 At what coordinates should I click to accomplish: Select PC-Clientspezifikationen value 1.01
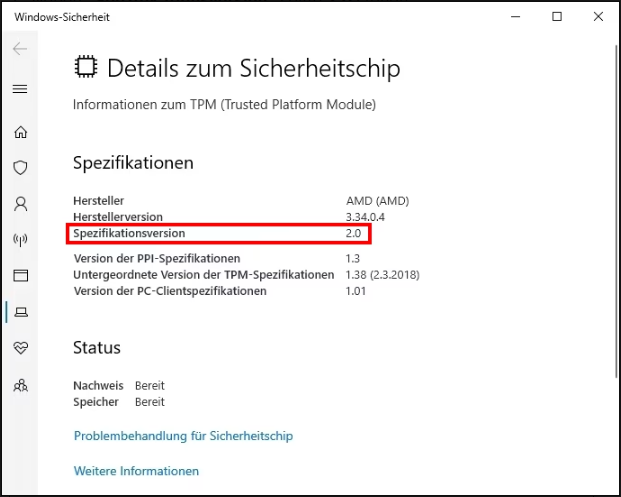(x=356, y=291)
